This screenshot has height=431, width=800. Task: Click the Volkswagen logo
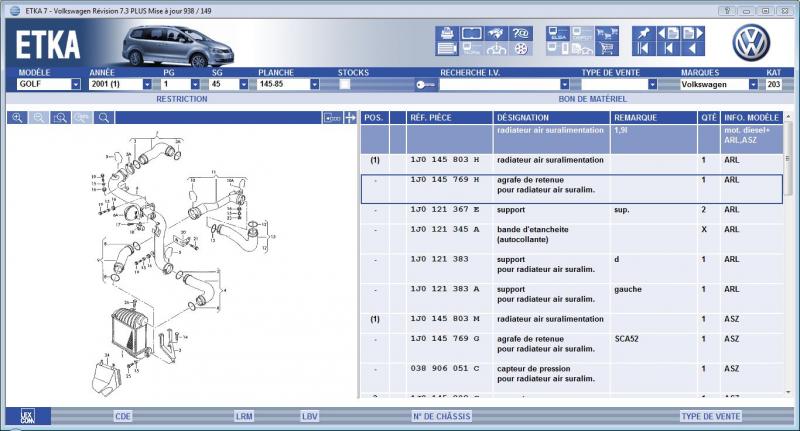click(751, 43)
